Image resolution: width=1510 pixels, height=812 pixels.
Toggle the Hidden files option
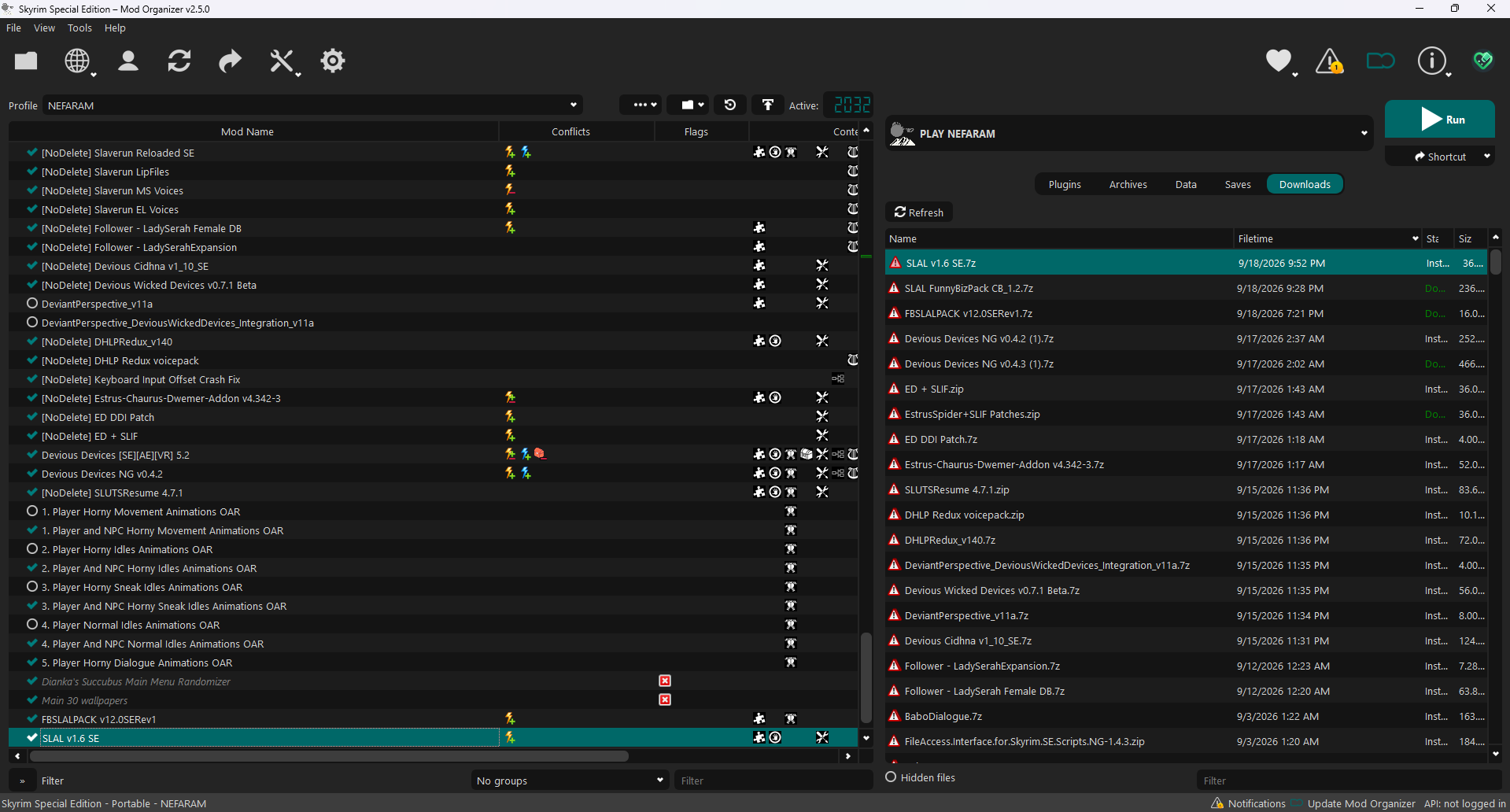click(892, 777)
